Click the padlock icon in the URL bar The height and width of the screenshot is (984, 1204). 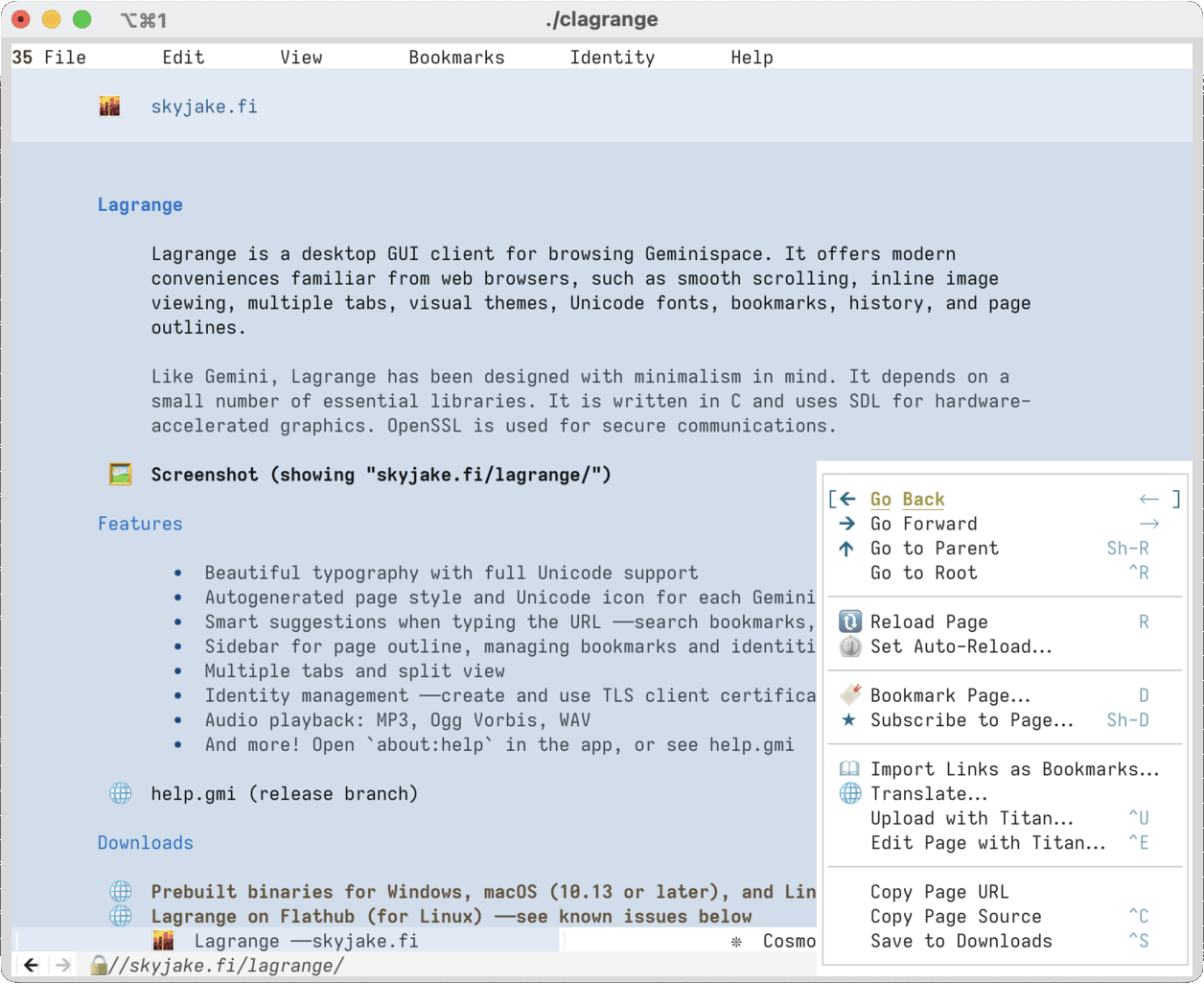pos(98,965)
